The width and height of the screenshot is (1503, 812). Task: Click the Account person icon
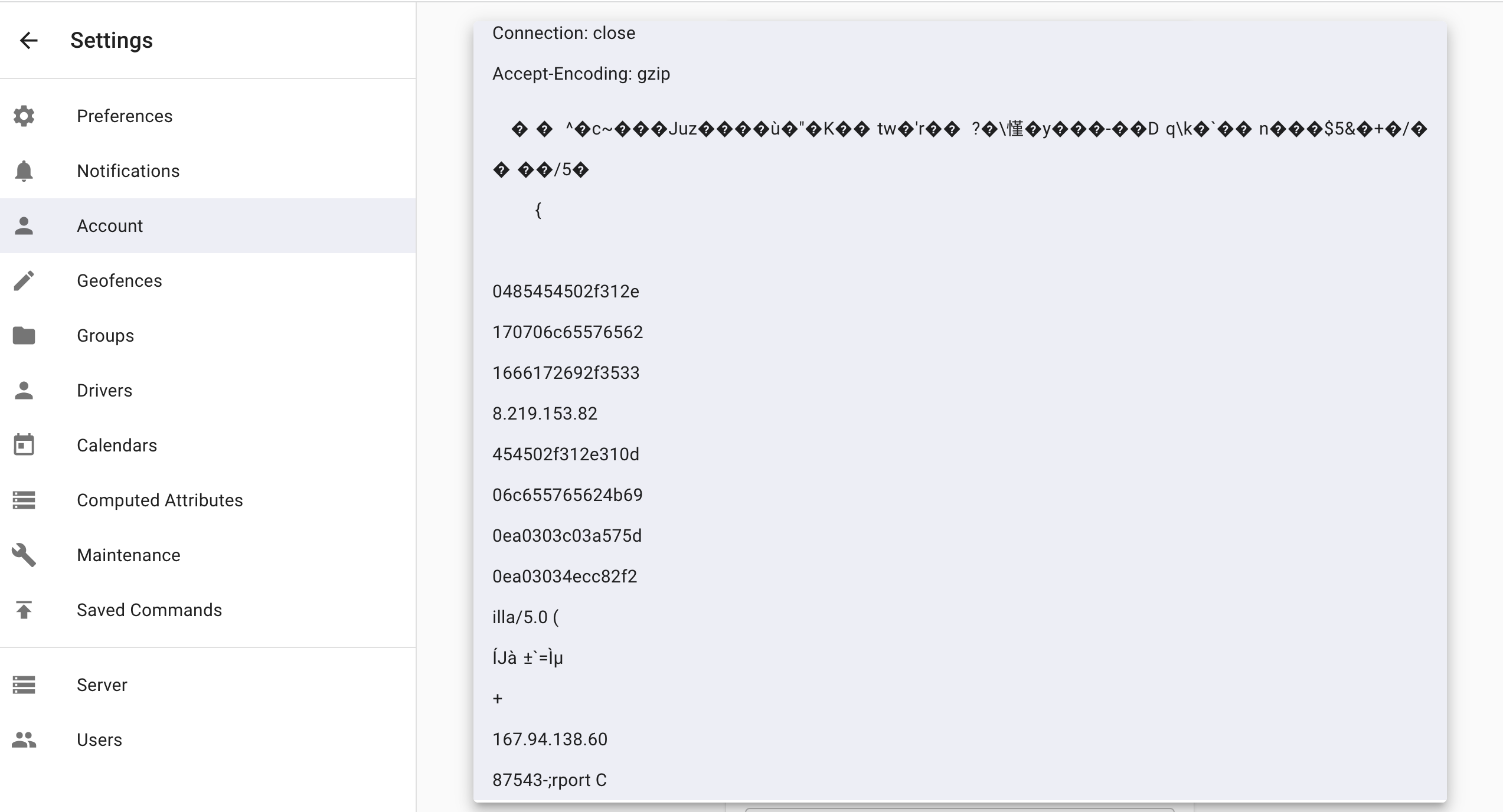24,225
